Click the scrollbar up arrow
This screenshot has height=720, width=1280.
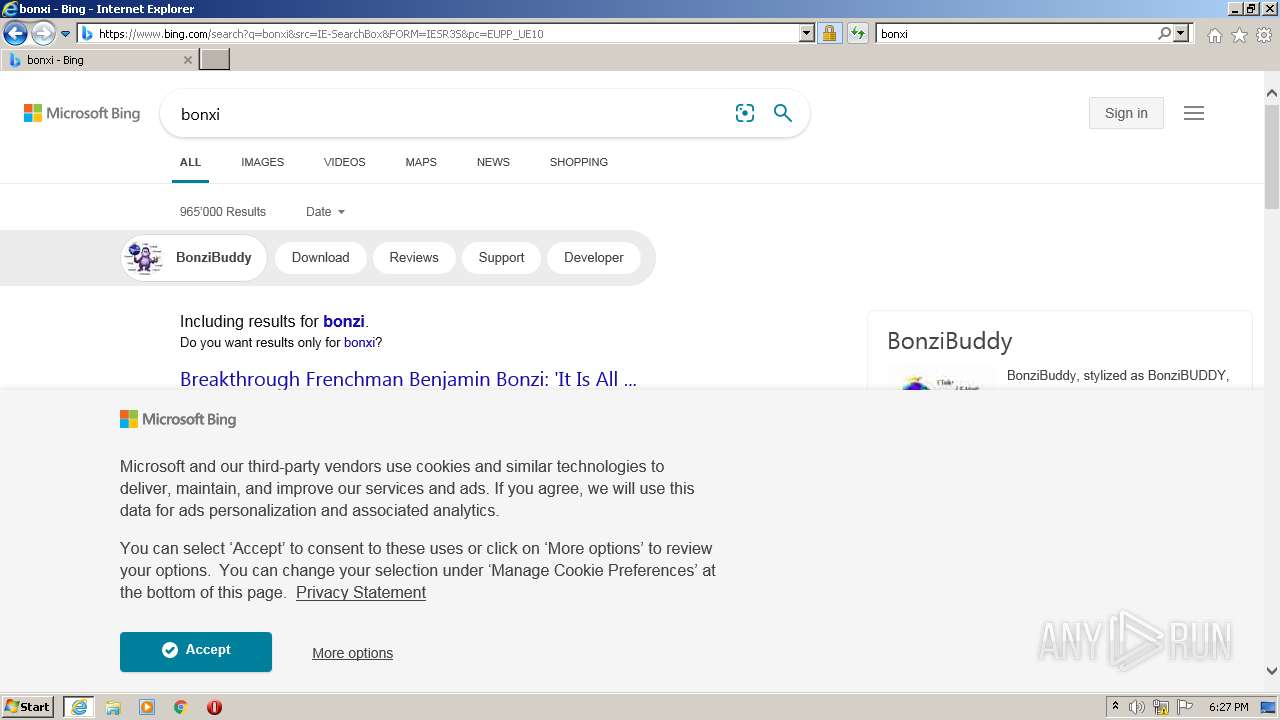point(1272,93)
